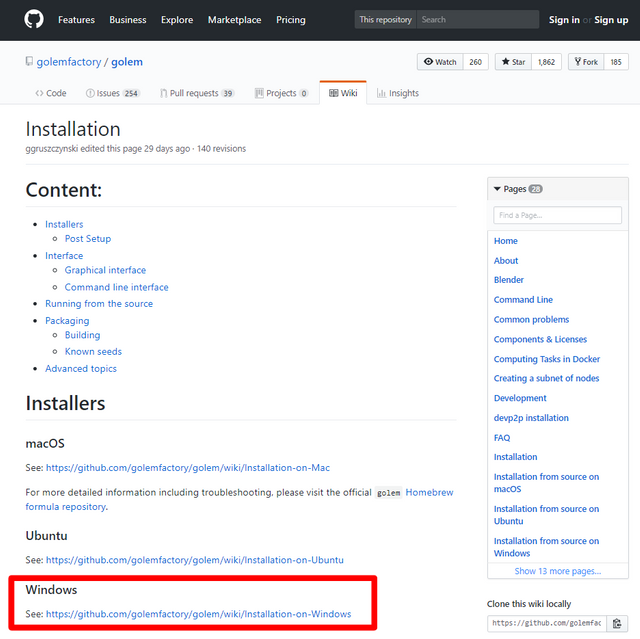Open the Blender wiki page
Image resolution: width=640 pixels, height=639 pixels.
pyautogui.click(x=509, y=280)
